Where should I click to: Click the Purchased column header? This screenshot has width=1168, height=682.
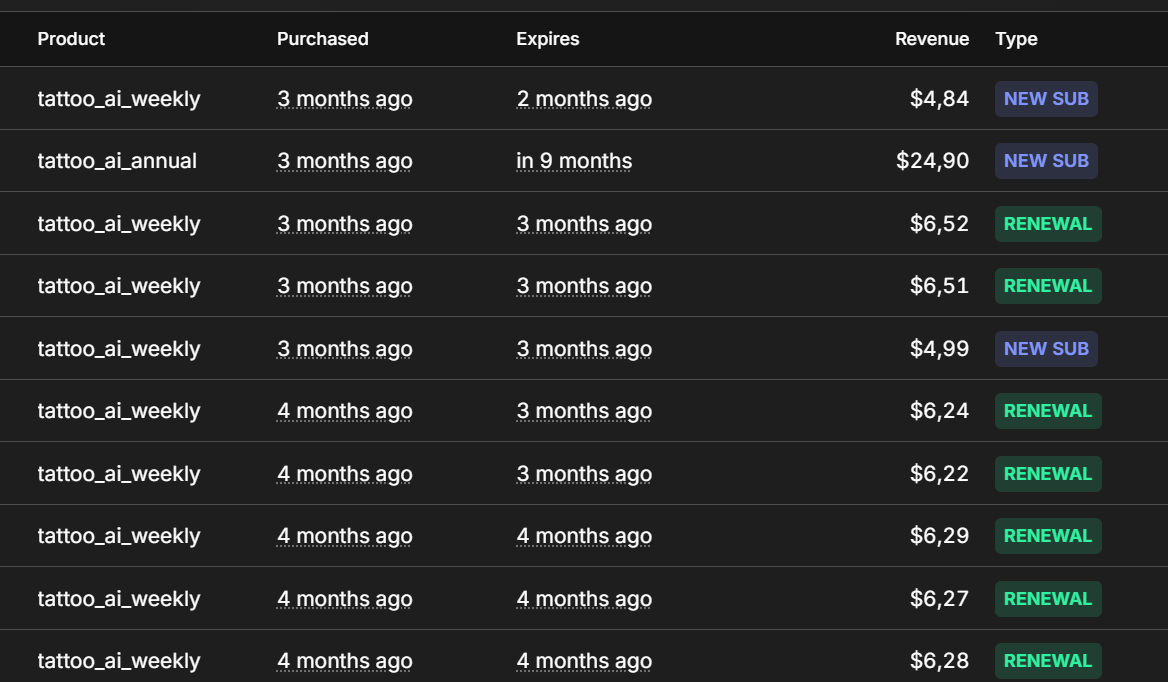click(323, 39)
